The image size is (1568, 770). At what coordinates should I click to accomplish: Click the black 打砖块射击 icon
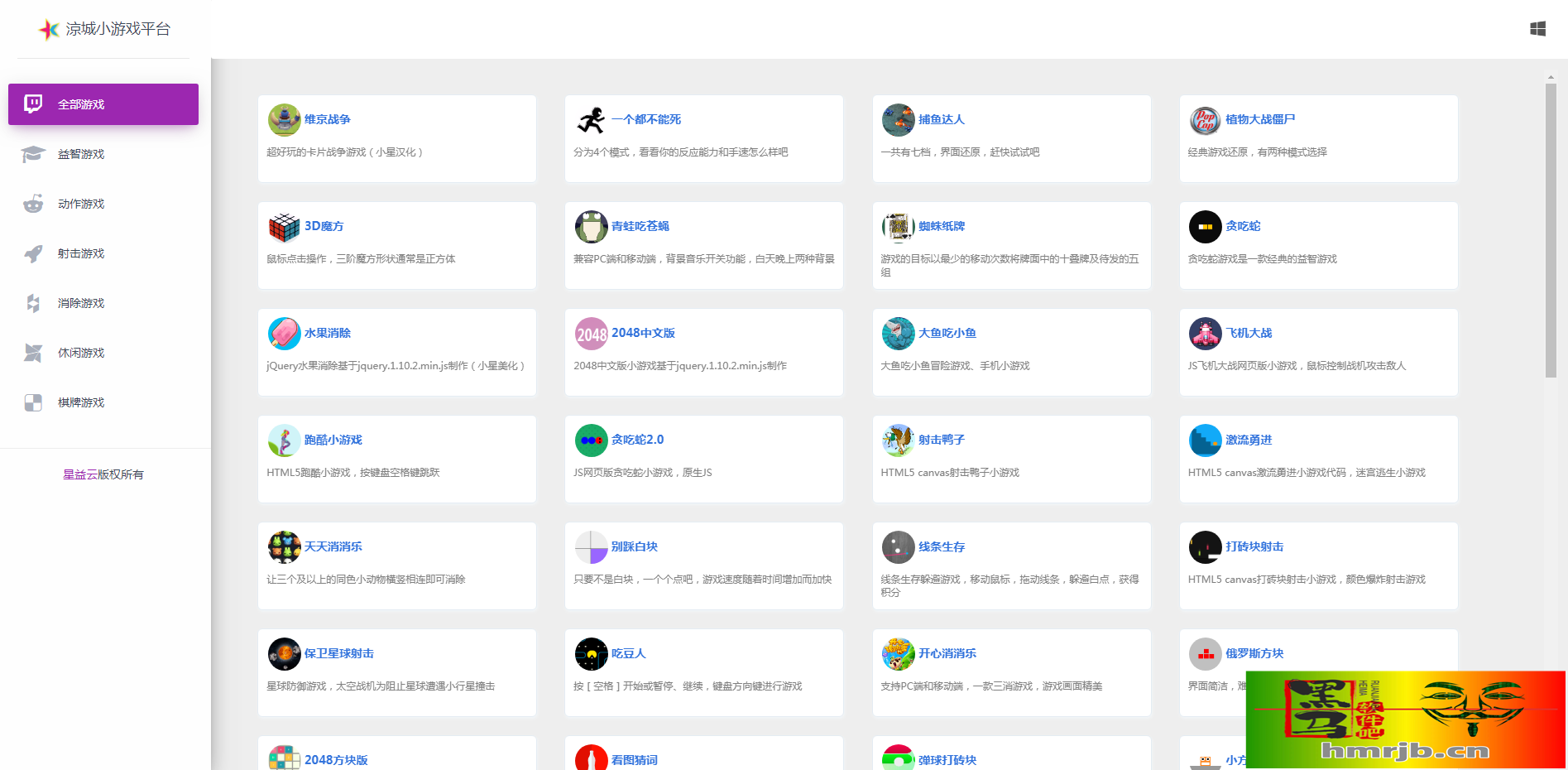(x=1205, y=547)
